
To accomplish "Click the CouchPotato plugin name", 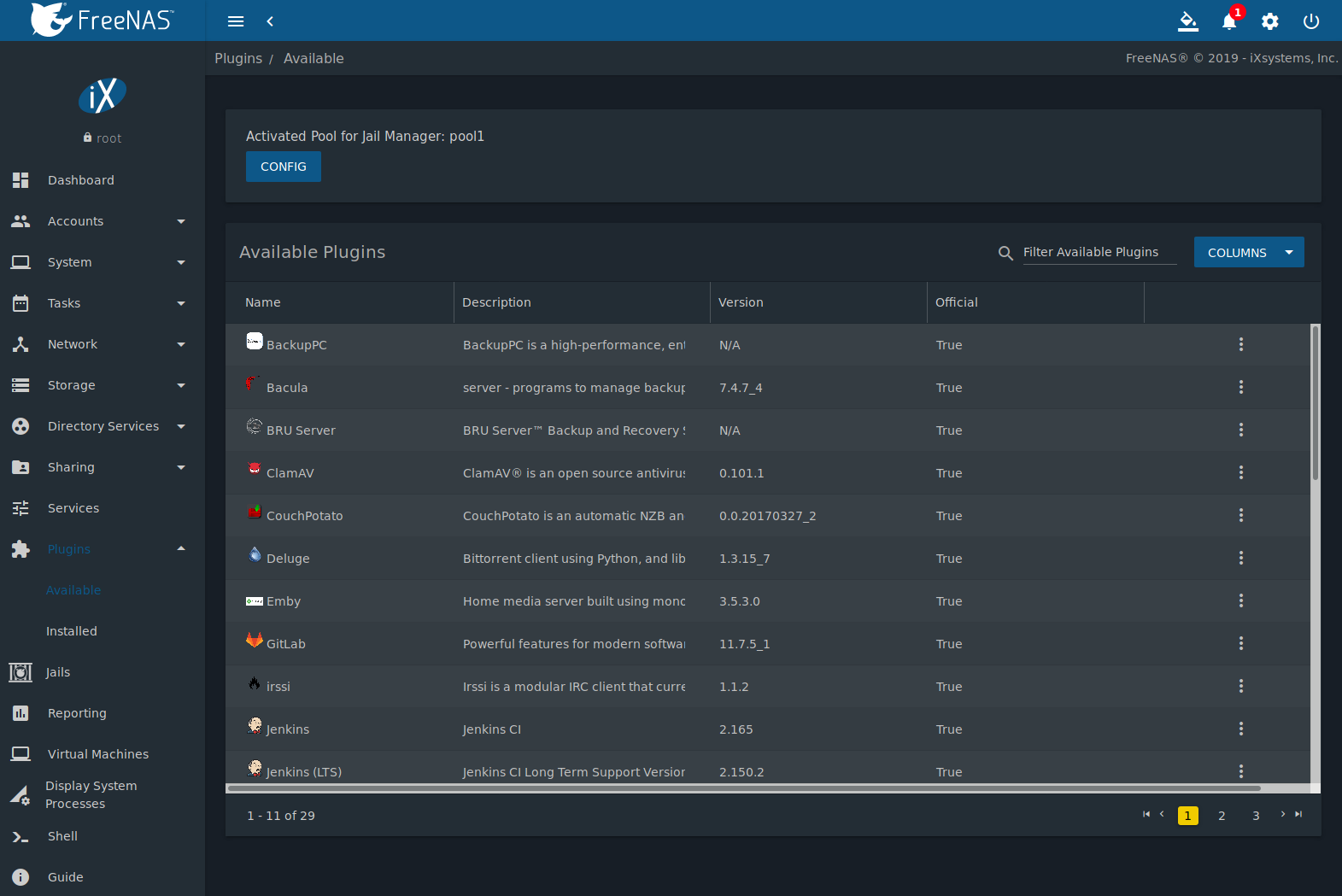I will (x=305, y=516).
